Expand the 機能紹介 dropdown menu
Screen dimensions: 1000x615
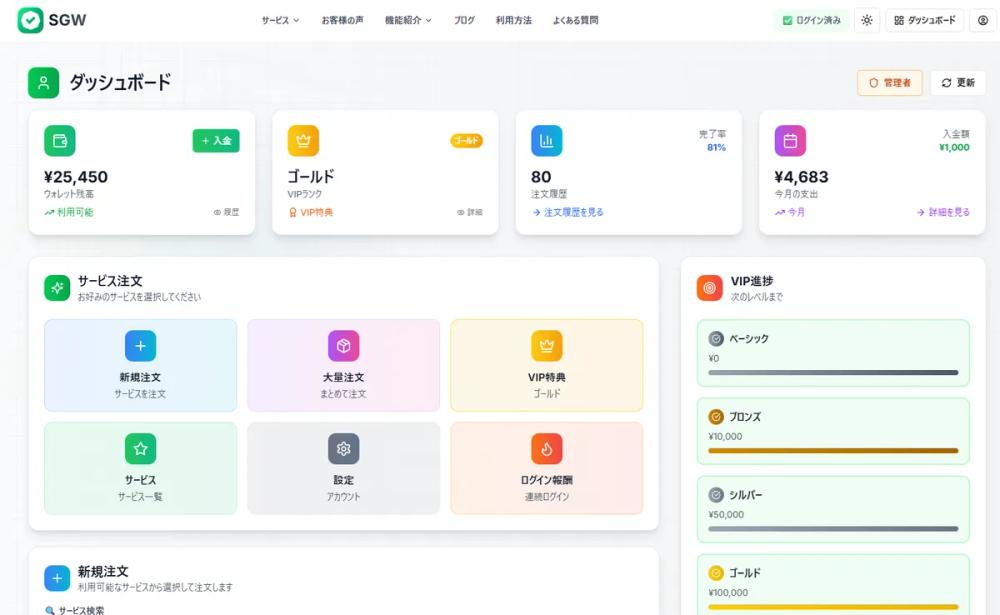point(408,20)
